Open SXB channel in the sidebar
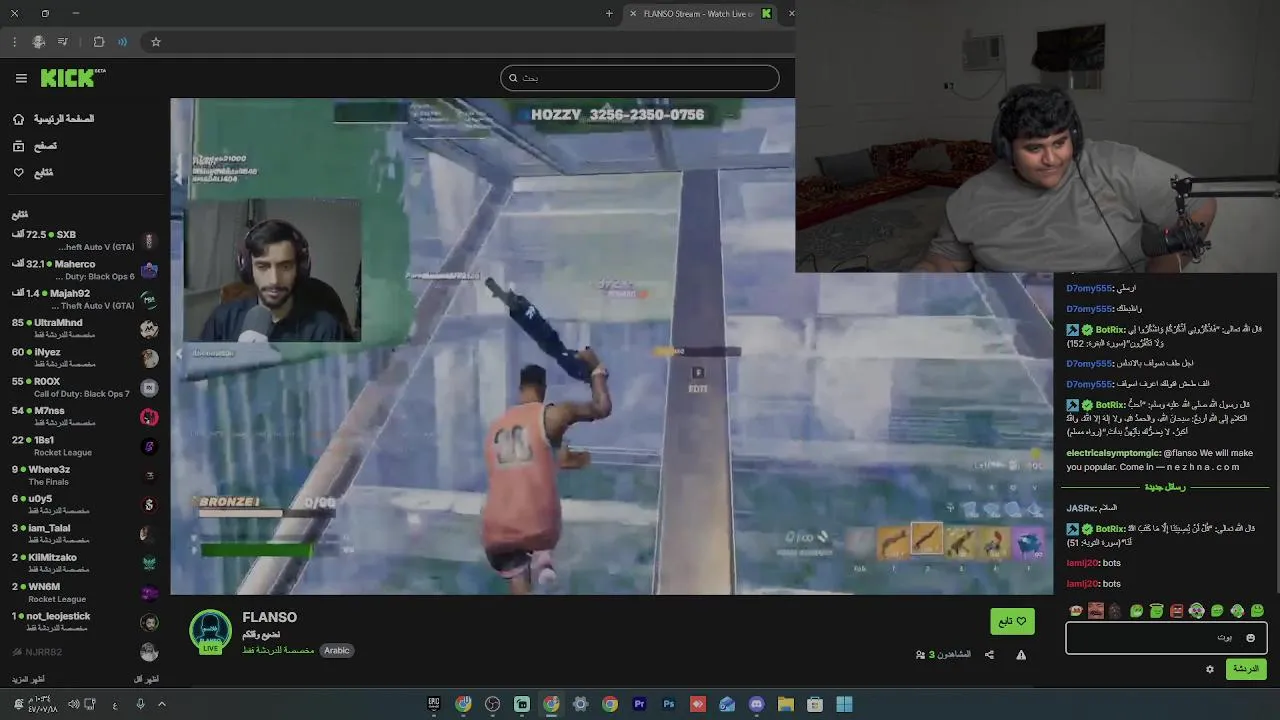The image size is (1280, 720). point(83,240)
